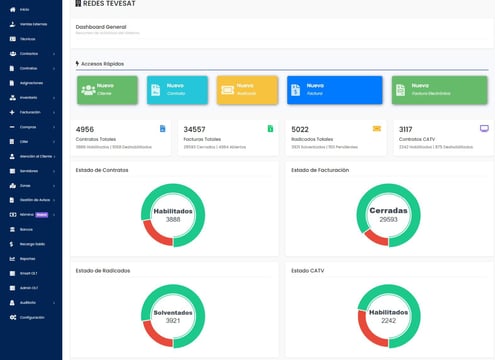This screenshot has height=360, width=503.
Task: Expand the Facturación submenu chevron
Action: (x=54, y=112)
